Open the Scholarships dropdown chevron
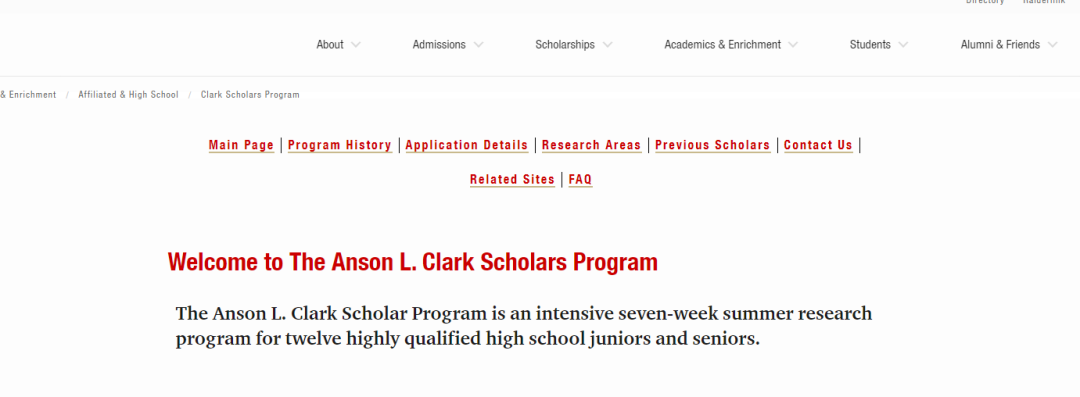This screenshot has height=397, width=1080. click(607, 45)
